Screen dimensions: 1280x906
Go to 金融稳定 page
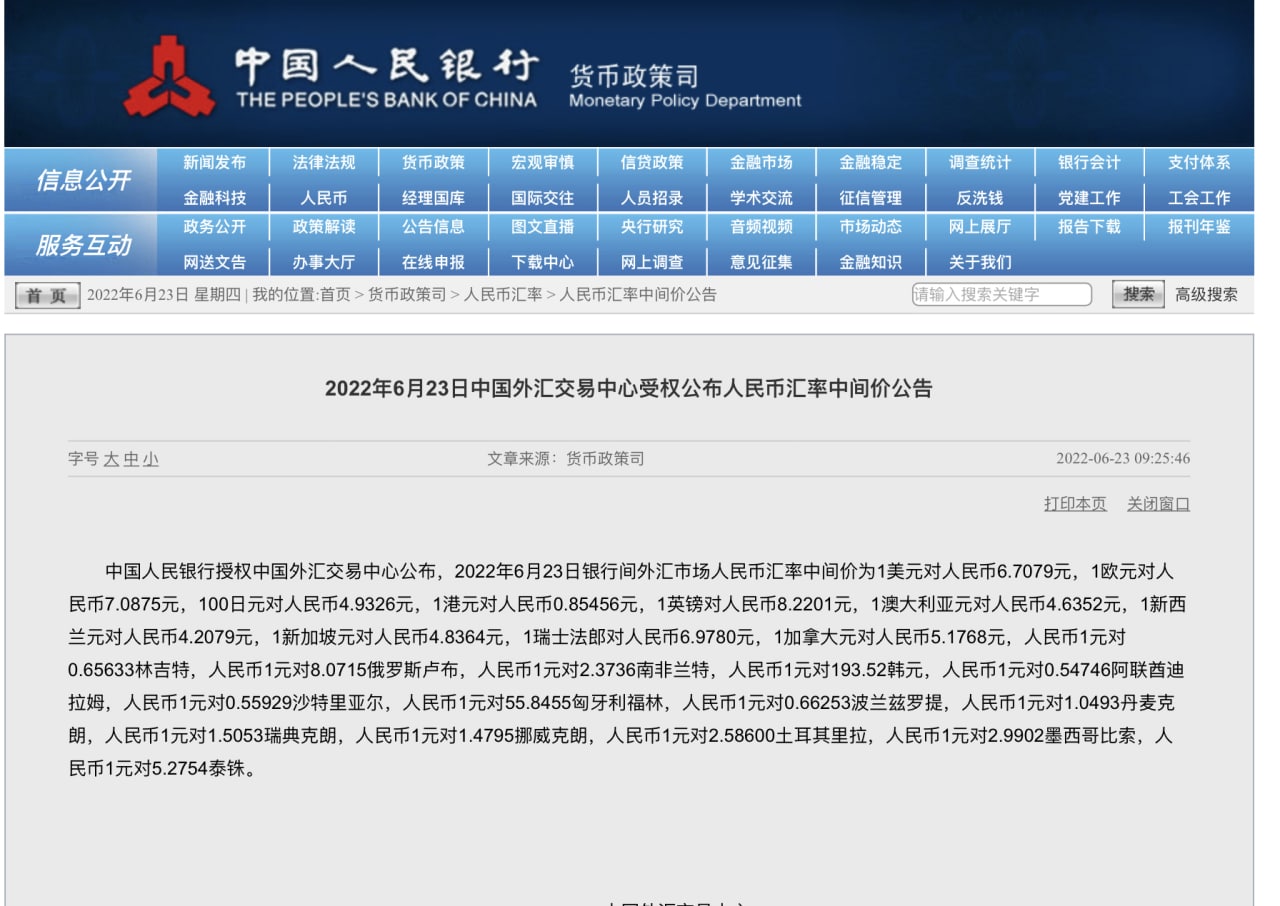pos(870,162)
